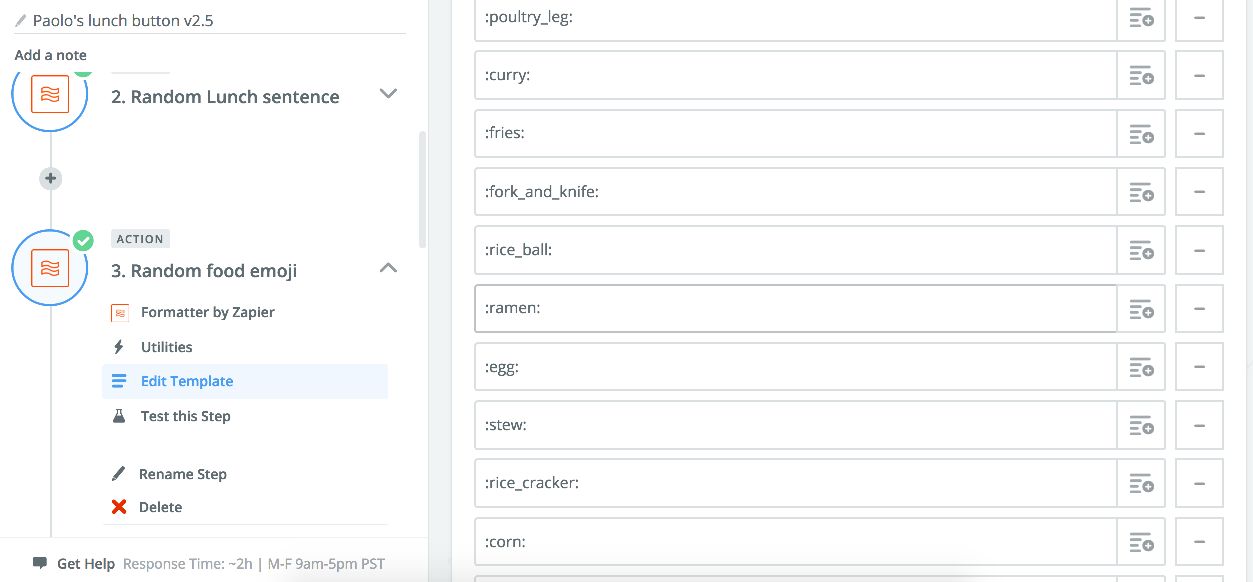Select Utilities in step 3 menu
The width and height of the screenshot is (1253, 582).
click(166, 347)
